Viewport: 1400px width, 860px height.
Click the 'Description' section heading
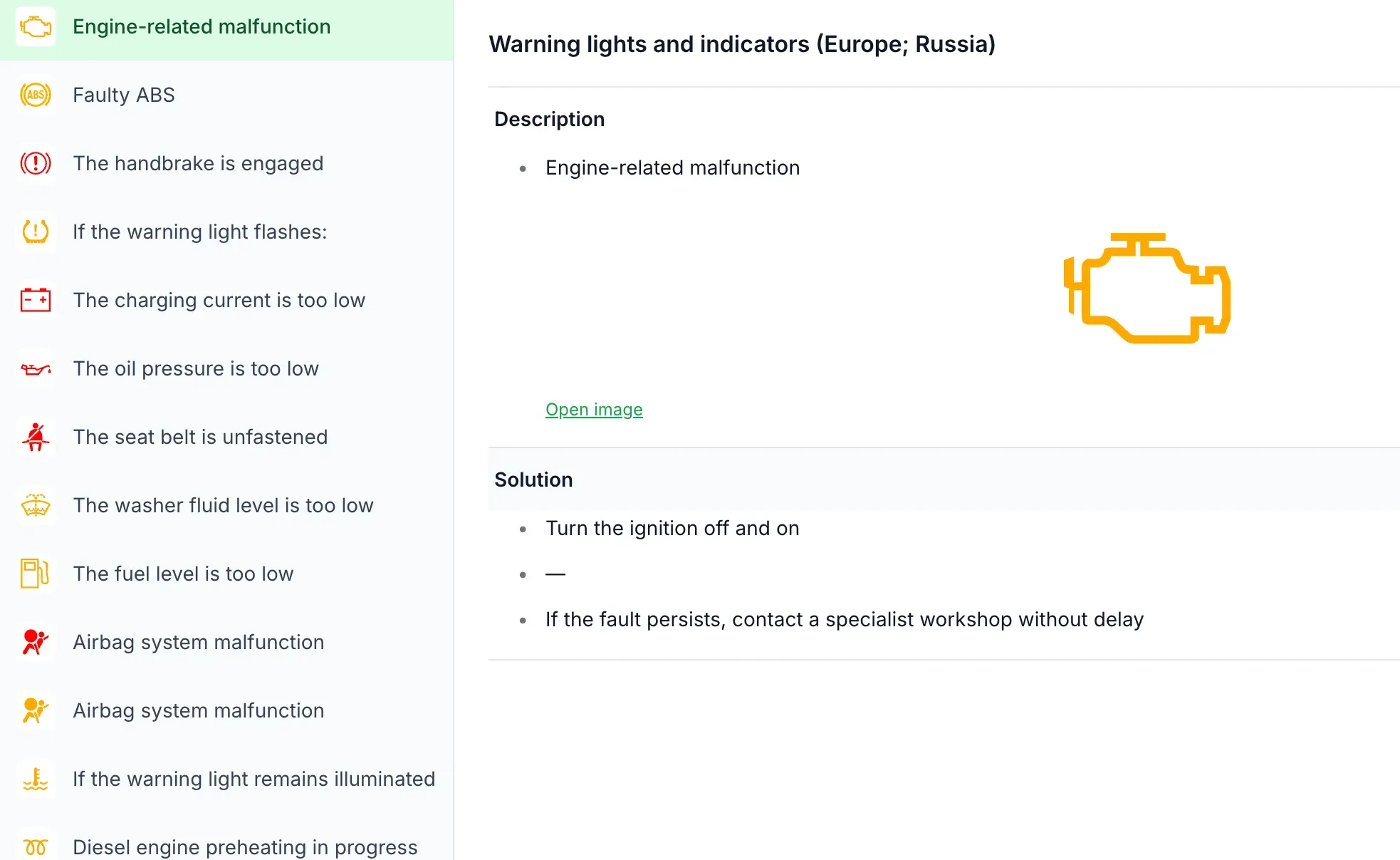click(x=549, y=119)
